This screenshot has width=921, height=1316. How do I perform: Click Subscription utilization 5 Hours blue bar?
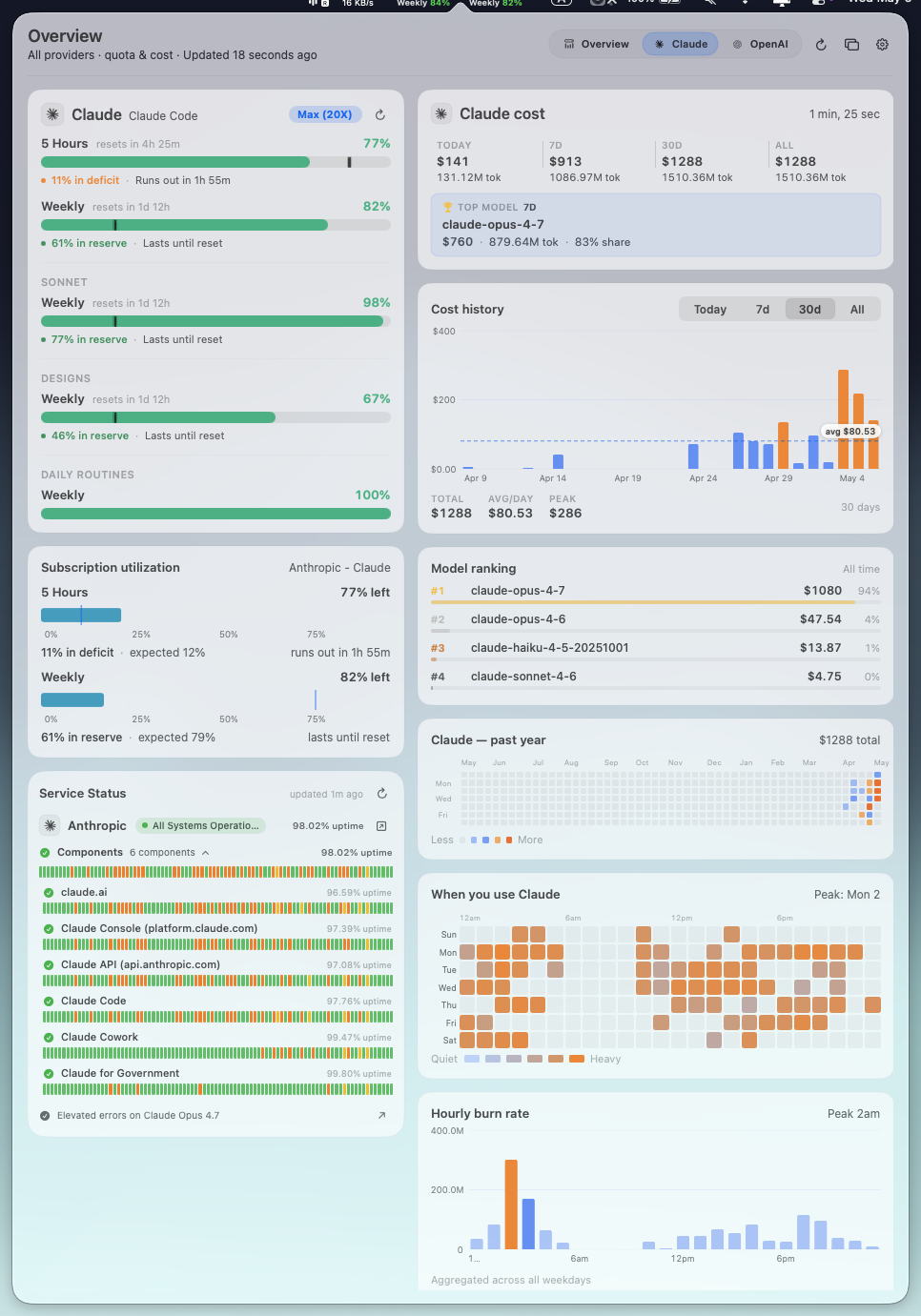(81, 616)
